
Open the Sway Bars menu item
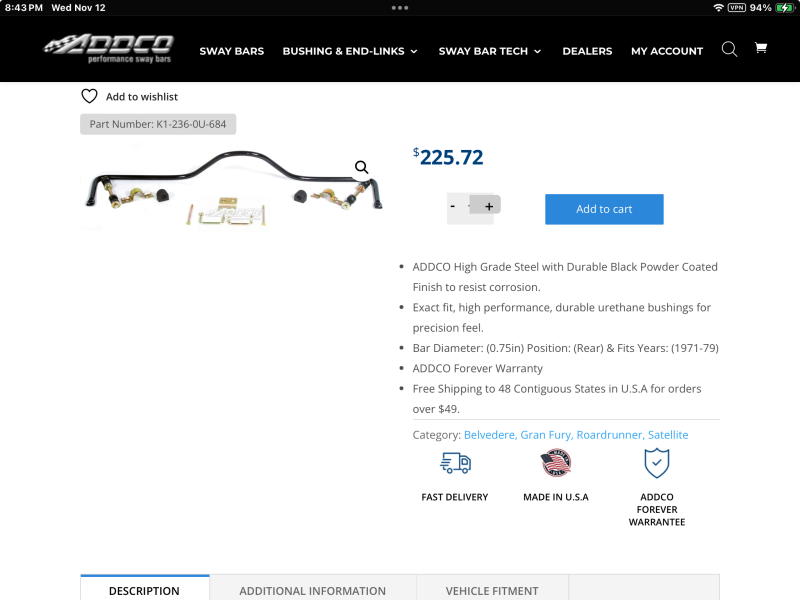tap(232, 51)
